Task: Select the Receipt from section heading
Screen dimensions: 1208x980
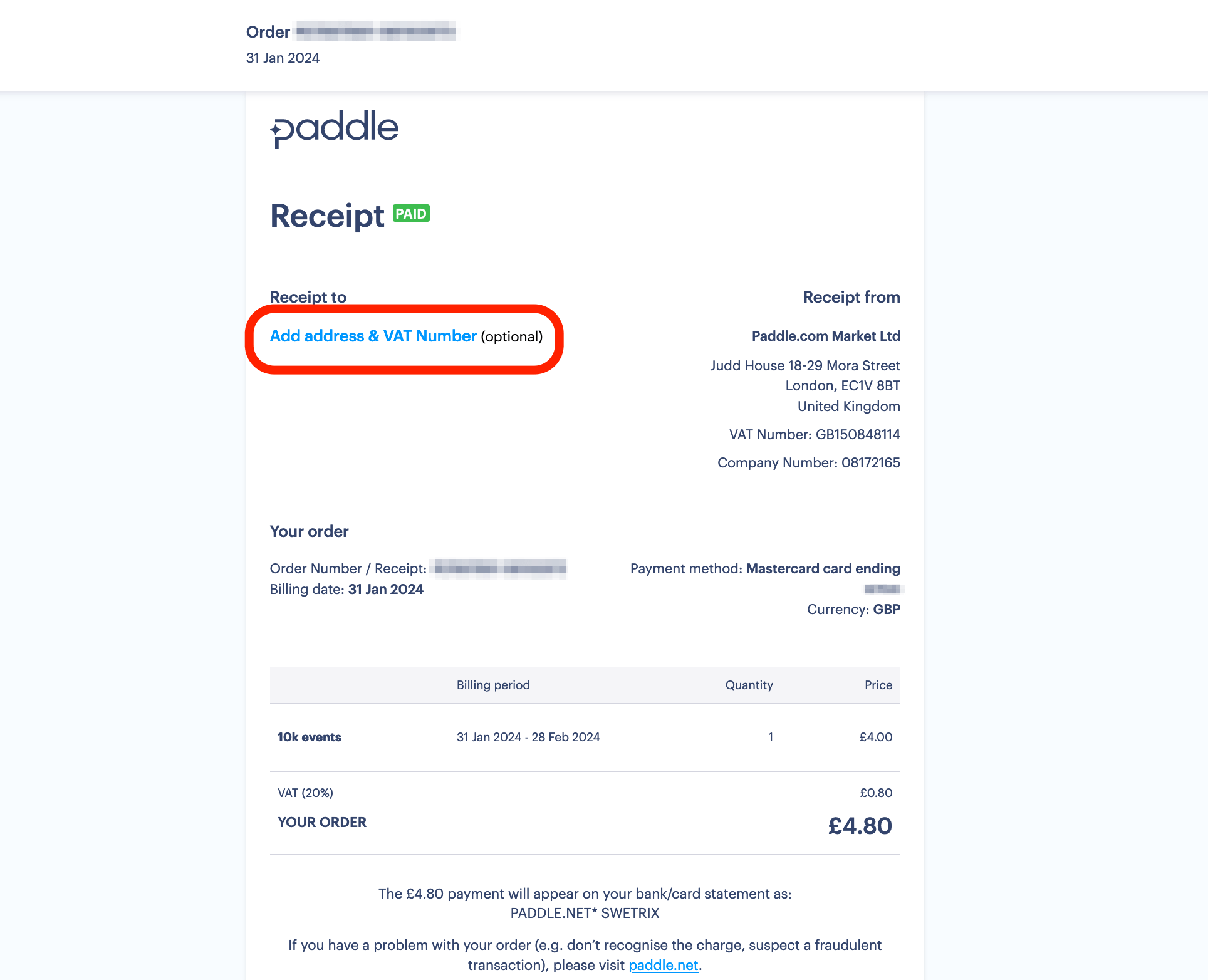Action: click(x=851, y=296)
